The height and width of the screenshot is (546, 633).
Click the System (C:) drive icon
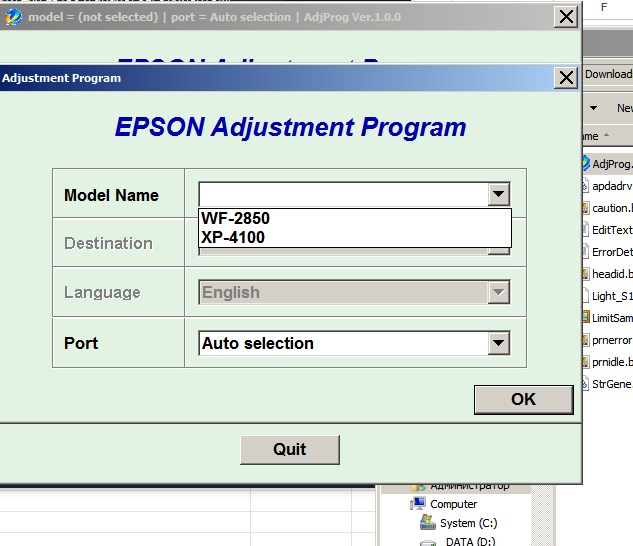(x=428, y=522)
